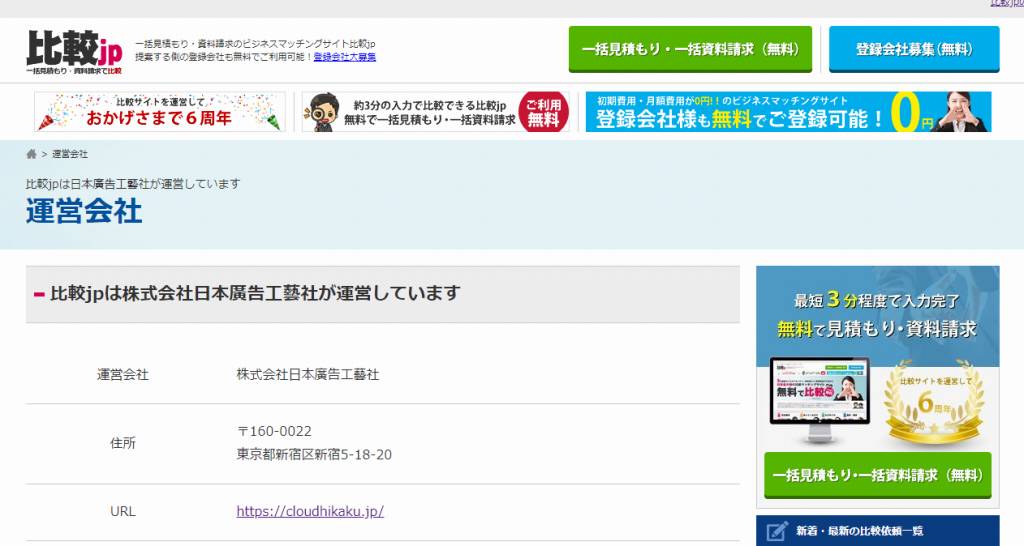The width and height of the screenshot is (1024, 546).
Task: Select the 運営会社 breadcrumb item
Action: (70, 154)
